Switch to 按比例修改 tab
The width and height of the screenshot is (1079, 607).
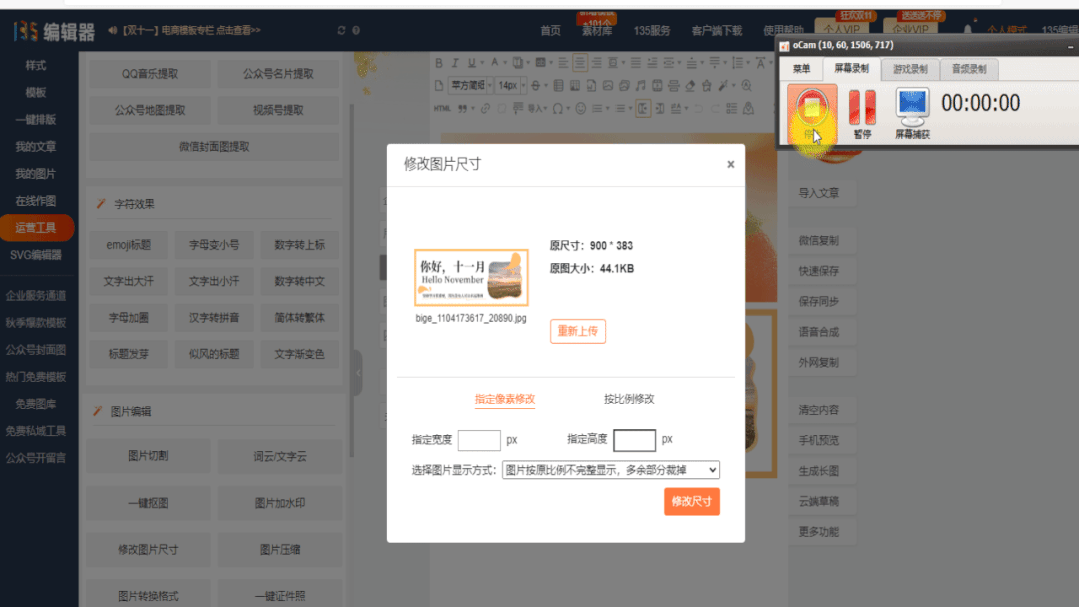(629, 399)
